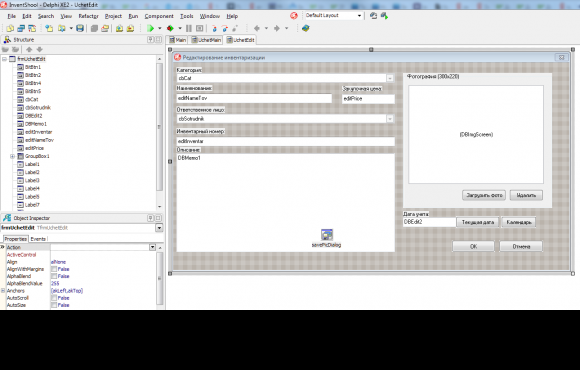580x370 pixels.
Task: Click the Structure panel move-up arrow
Action: pyautogui.click(x=29, y=49)
